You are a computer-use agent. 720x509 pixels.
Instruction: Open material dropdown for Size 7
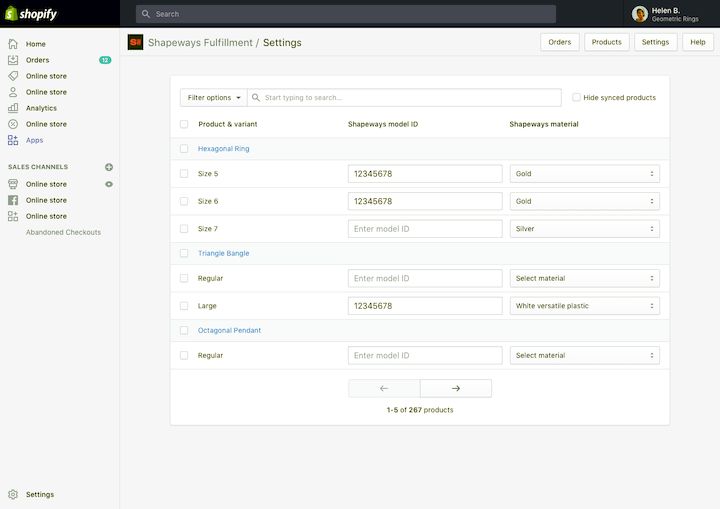[x=584, y=229]
